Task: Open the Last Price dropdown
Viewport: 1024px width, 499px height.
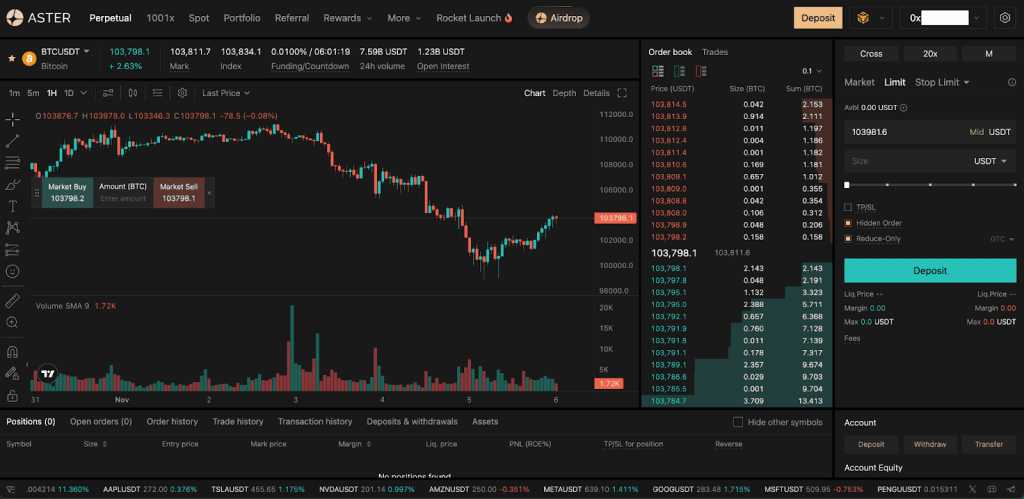Action: pyautogui.click(x=225, y=93)
